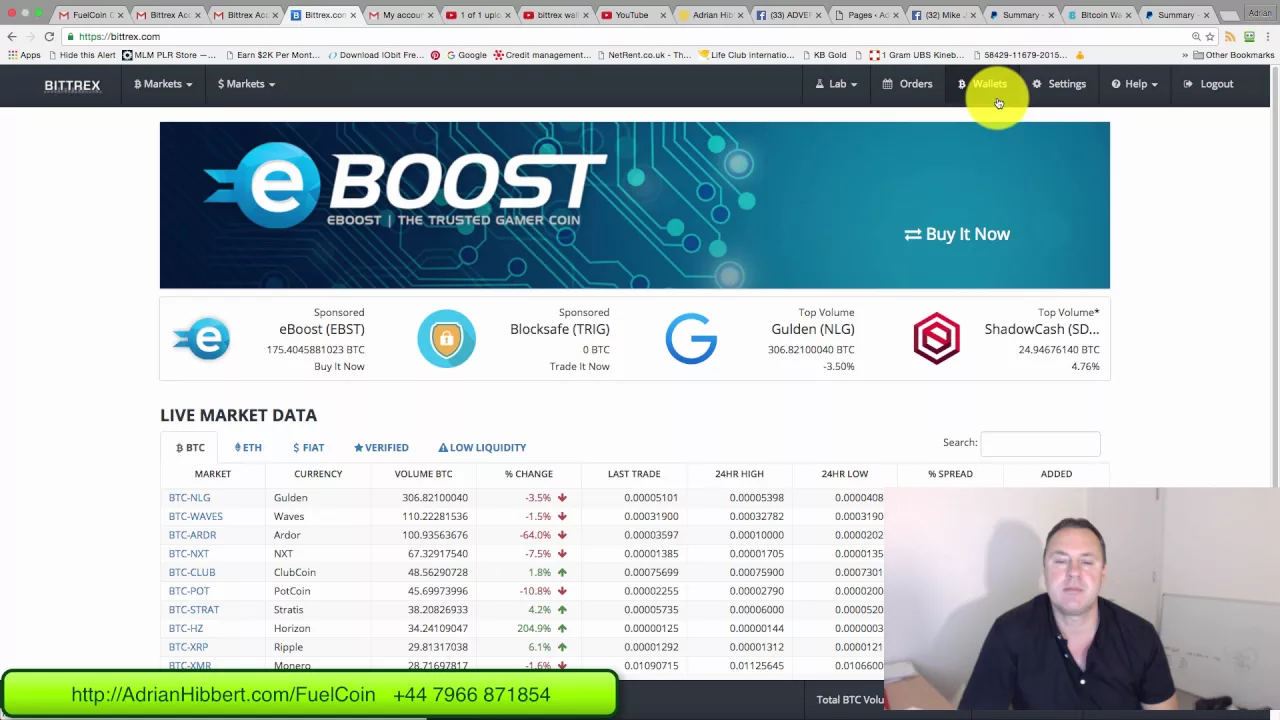Open the KB Gold bookmark
Screen dimensions: 1280x720
click(823, 55)
